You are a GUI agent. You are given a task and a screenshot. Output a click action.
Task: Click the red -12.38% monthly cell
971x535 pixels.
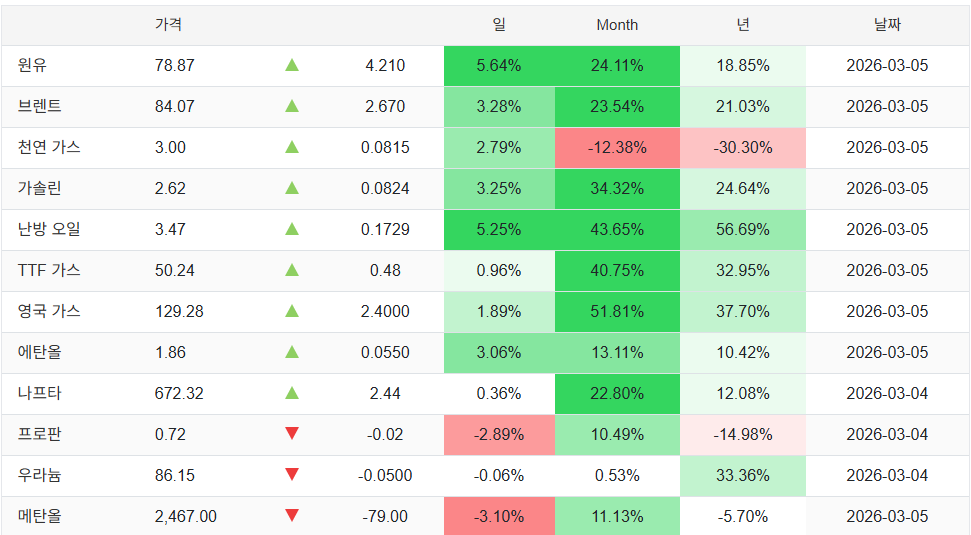pos(617,148)
